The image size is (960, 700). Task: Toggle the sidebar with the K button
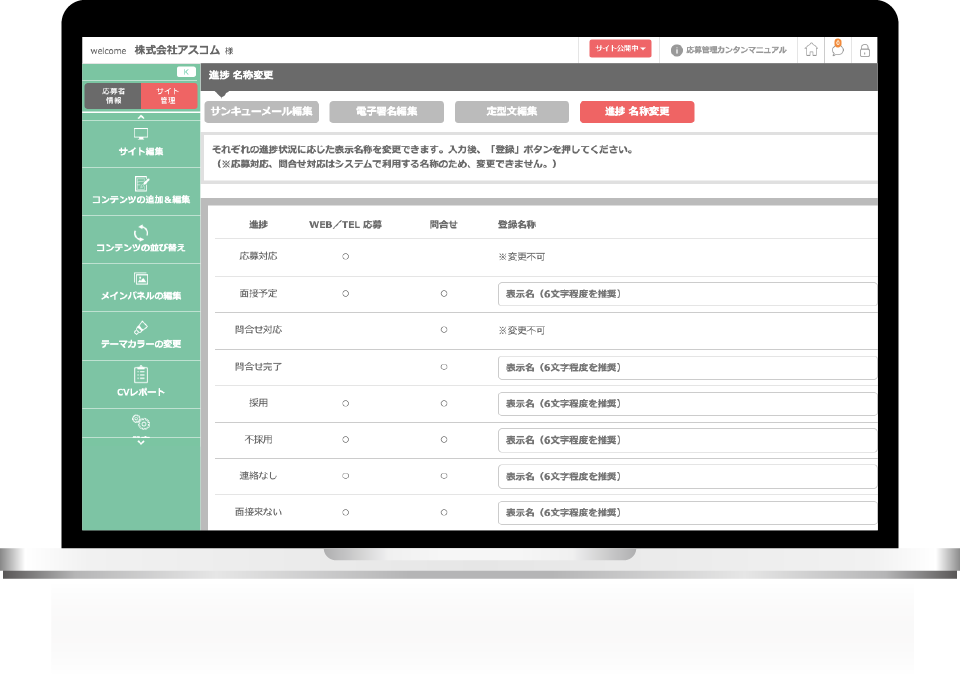coord(186,72)
